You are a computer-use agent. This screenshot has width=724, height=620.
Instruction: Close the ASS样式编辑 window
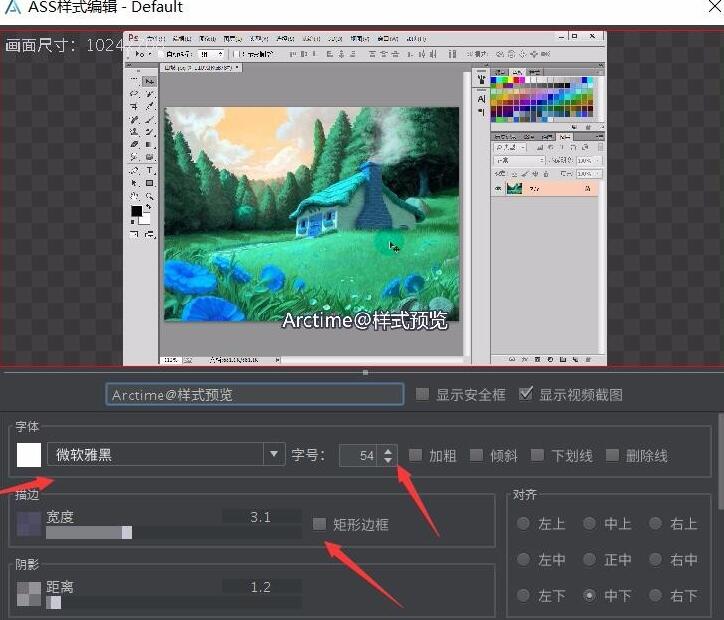pos(715,6)
